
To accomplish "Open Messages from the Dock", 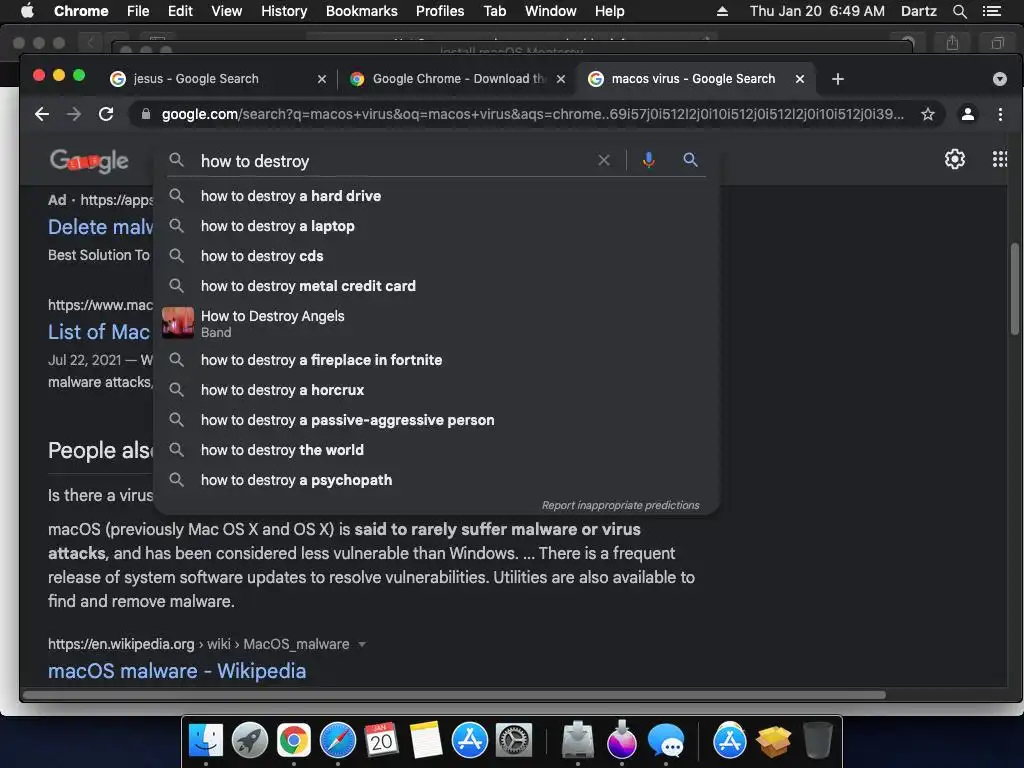I will [665, 741].
